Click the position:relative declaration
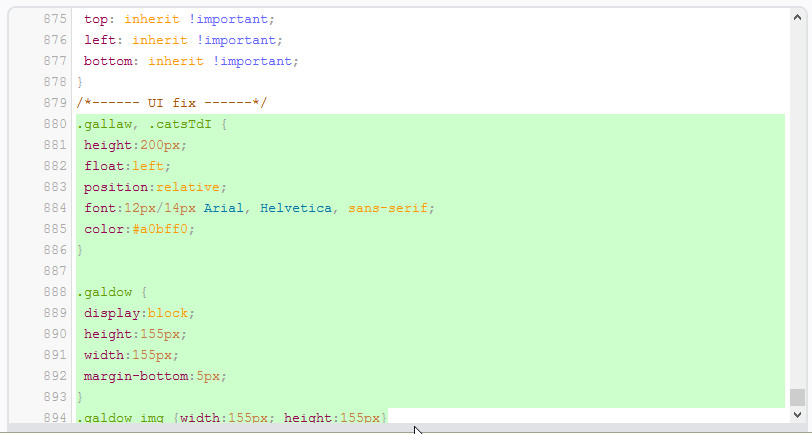This screenshot has width=812, height=434. [x=155, y=187]
